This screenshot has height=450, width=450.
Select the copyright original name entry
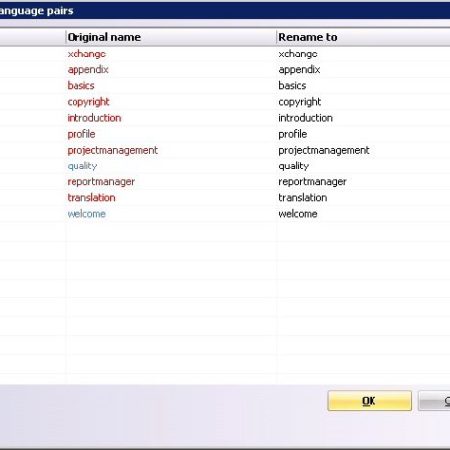tap(88, 102)
